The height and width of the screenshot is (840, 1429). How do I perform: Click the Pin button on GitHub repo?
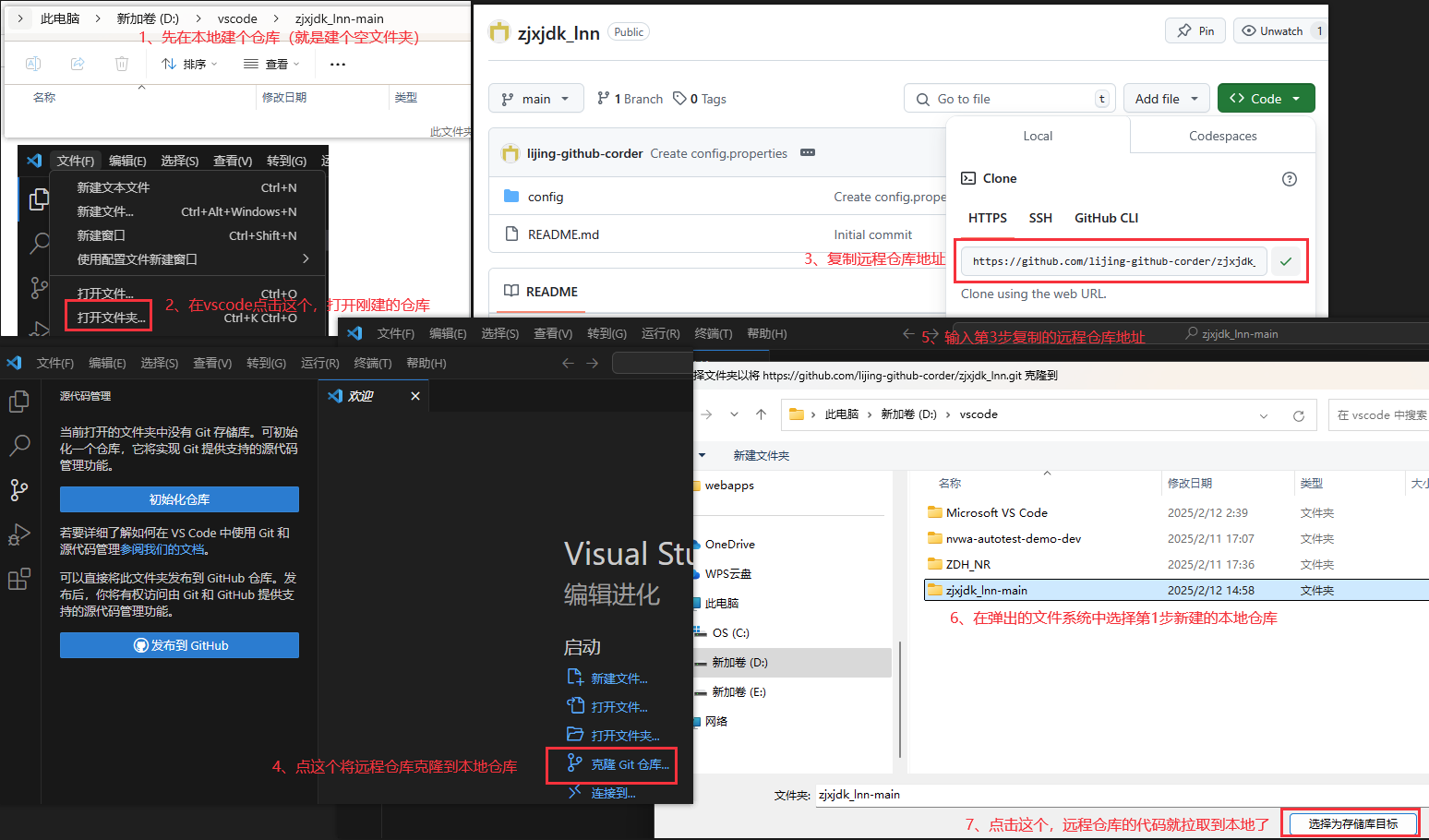coord(1195,30)
